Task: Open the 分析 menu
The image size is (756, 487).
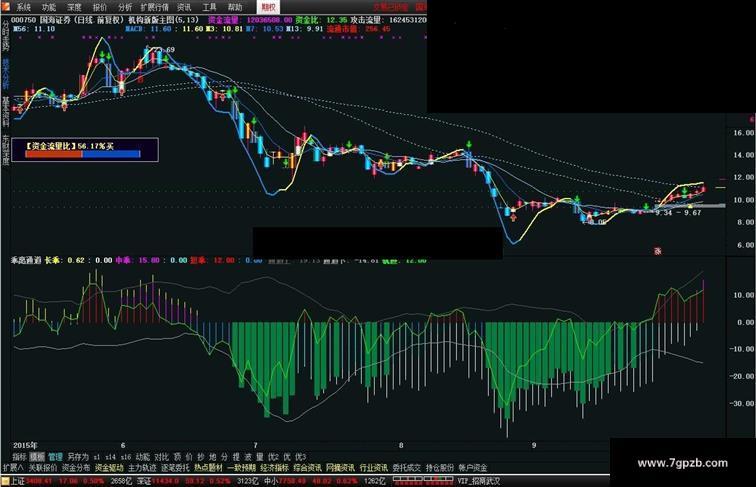Action: click(125, 7)
